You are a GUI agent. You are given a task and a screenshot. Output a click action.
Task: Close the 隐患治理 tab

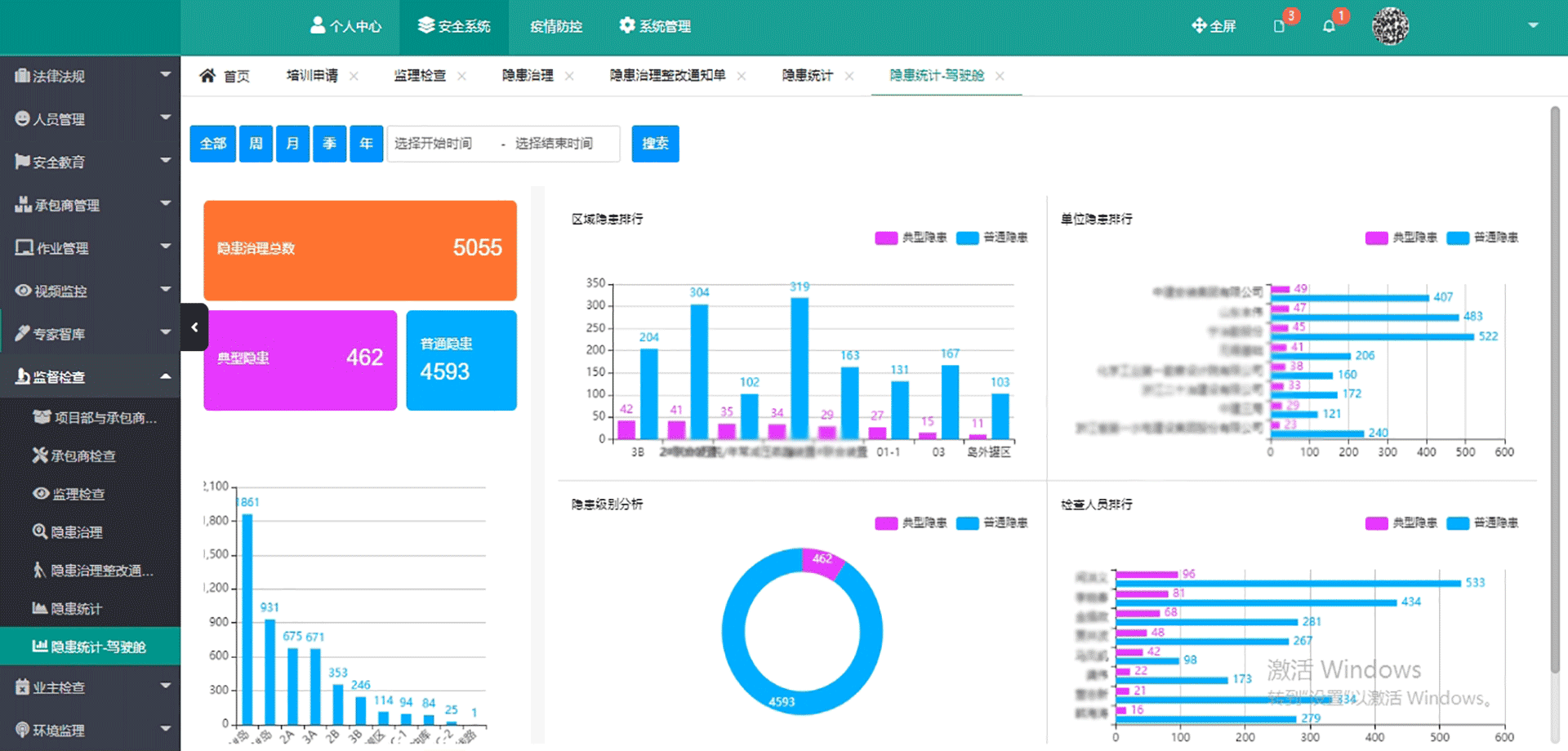pyautogui.click(x=569, y=76)
